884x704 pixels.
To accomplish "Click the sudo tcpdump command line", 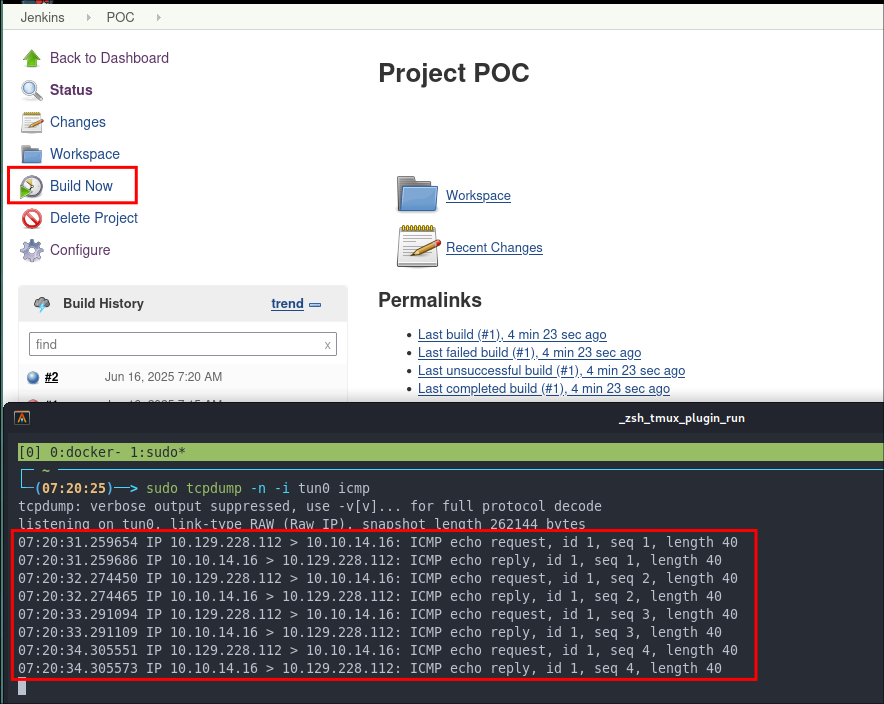I will (258, 488).
